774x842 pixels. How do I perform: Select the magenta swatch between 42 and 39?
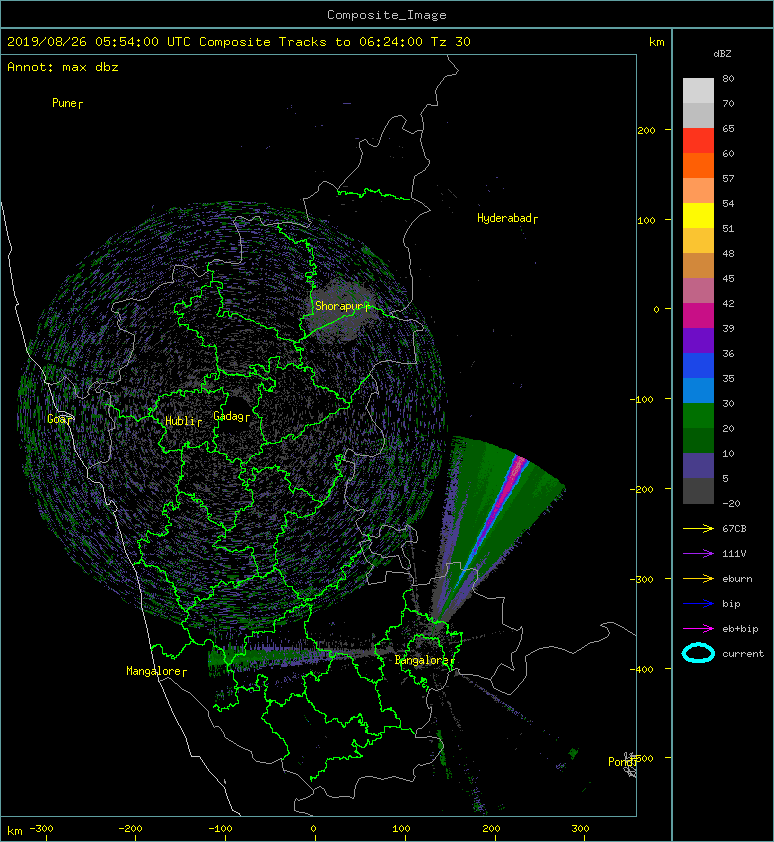[x=698, y=315]
